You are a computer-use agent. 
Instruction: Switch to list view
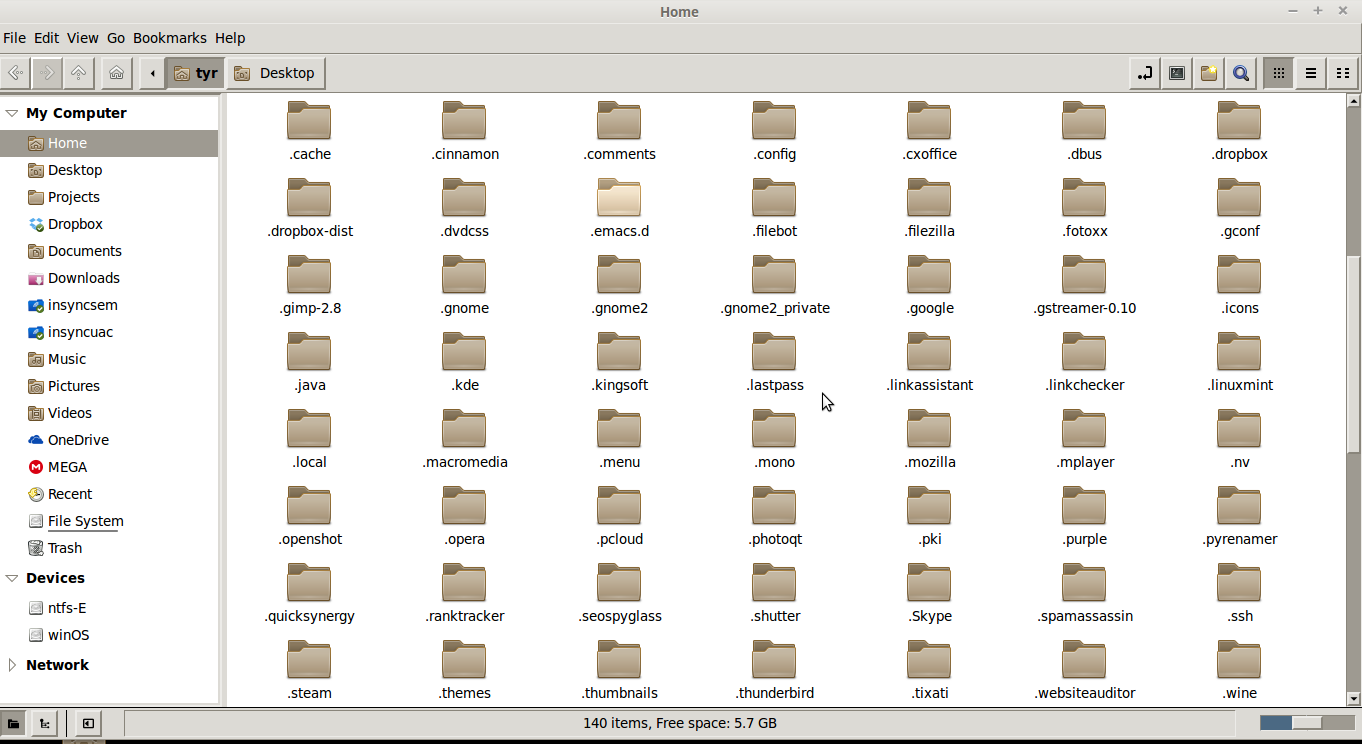click(x=1310, y=73)
